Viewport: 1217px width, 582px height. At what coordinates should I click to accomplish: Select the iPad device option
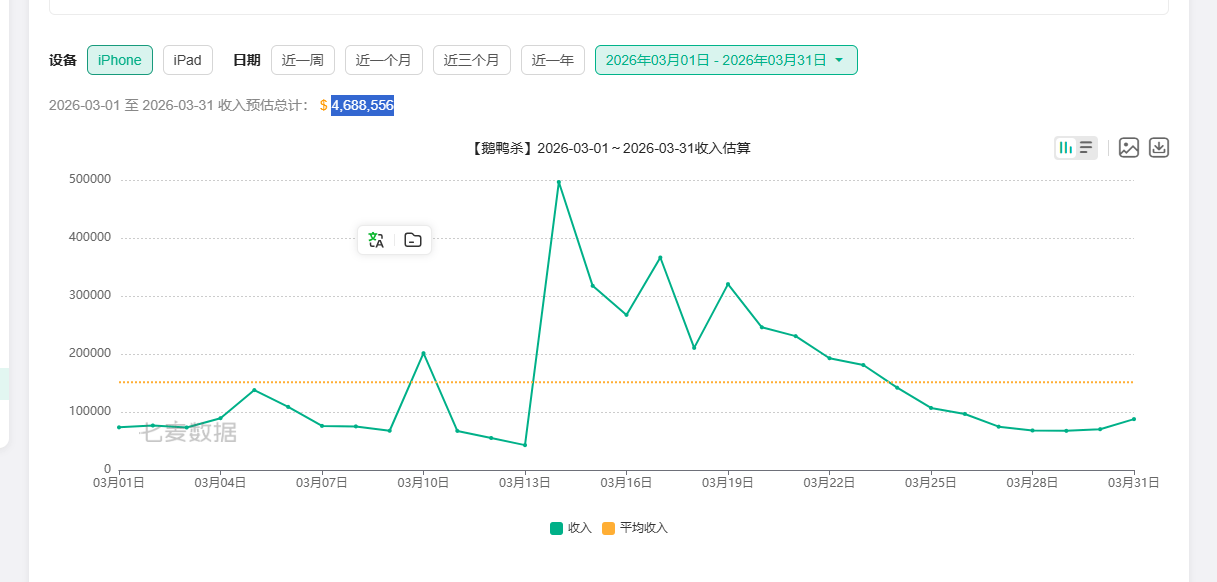(188, 60)
